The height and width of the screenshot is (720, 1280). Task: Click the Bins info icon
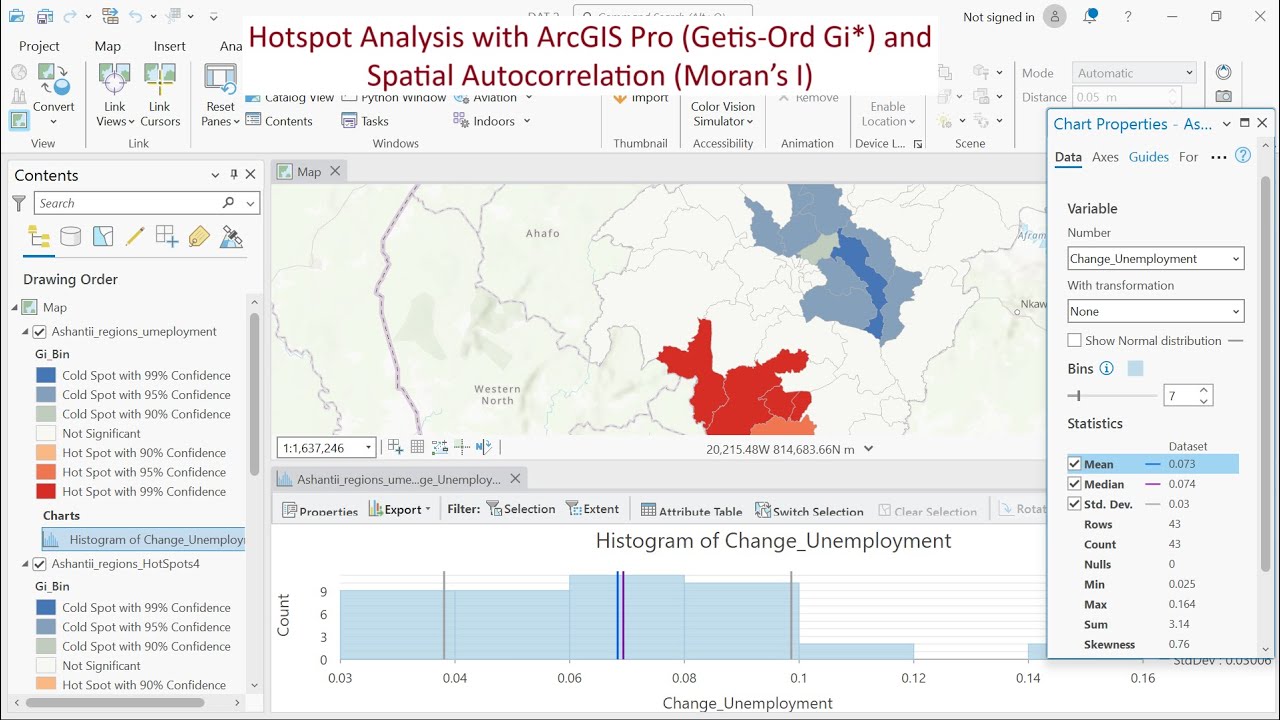pyautogui.click(x=1106, y=369)
